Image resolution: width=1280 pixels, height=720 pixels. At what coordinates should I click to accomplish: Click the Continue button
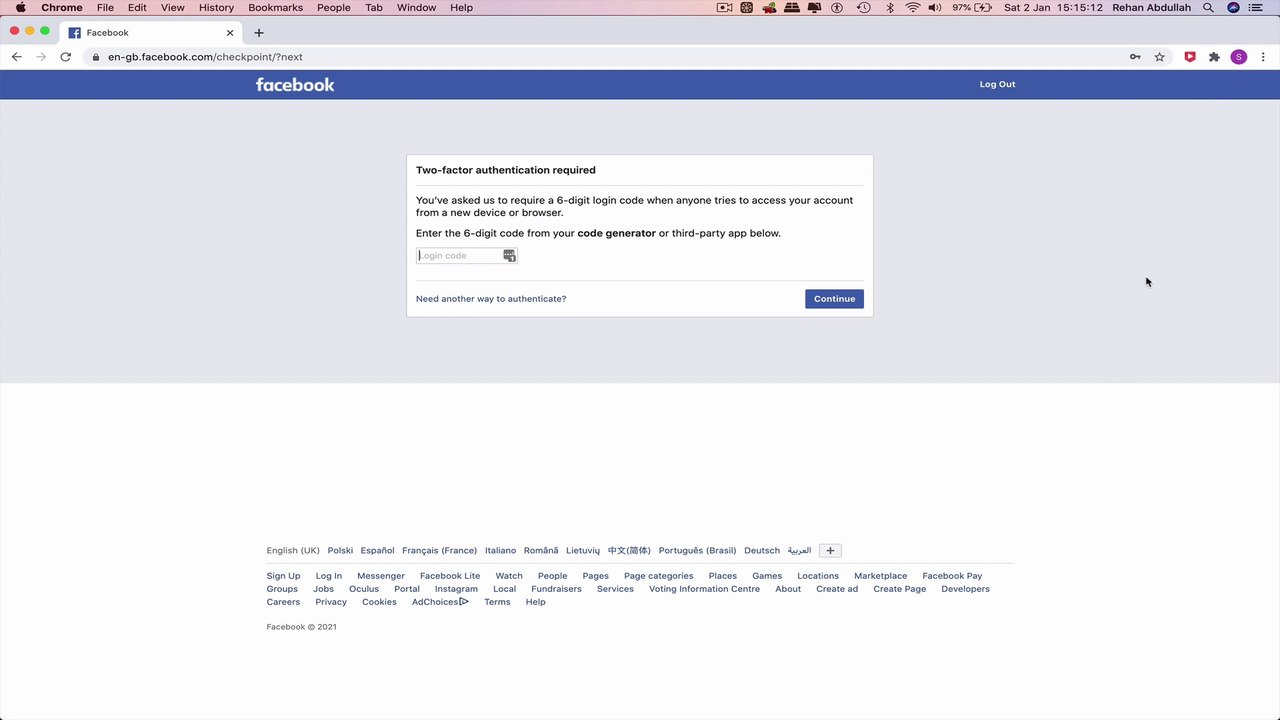834,299
